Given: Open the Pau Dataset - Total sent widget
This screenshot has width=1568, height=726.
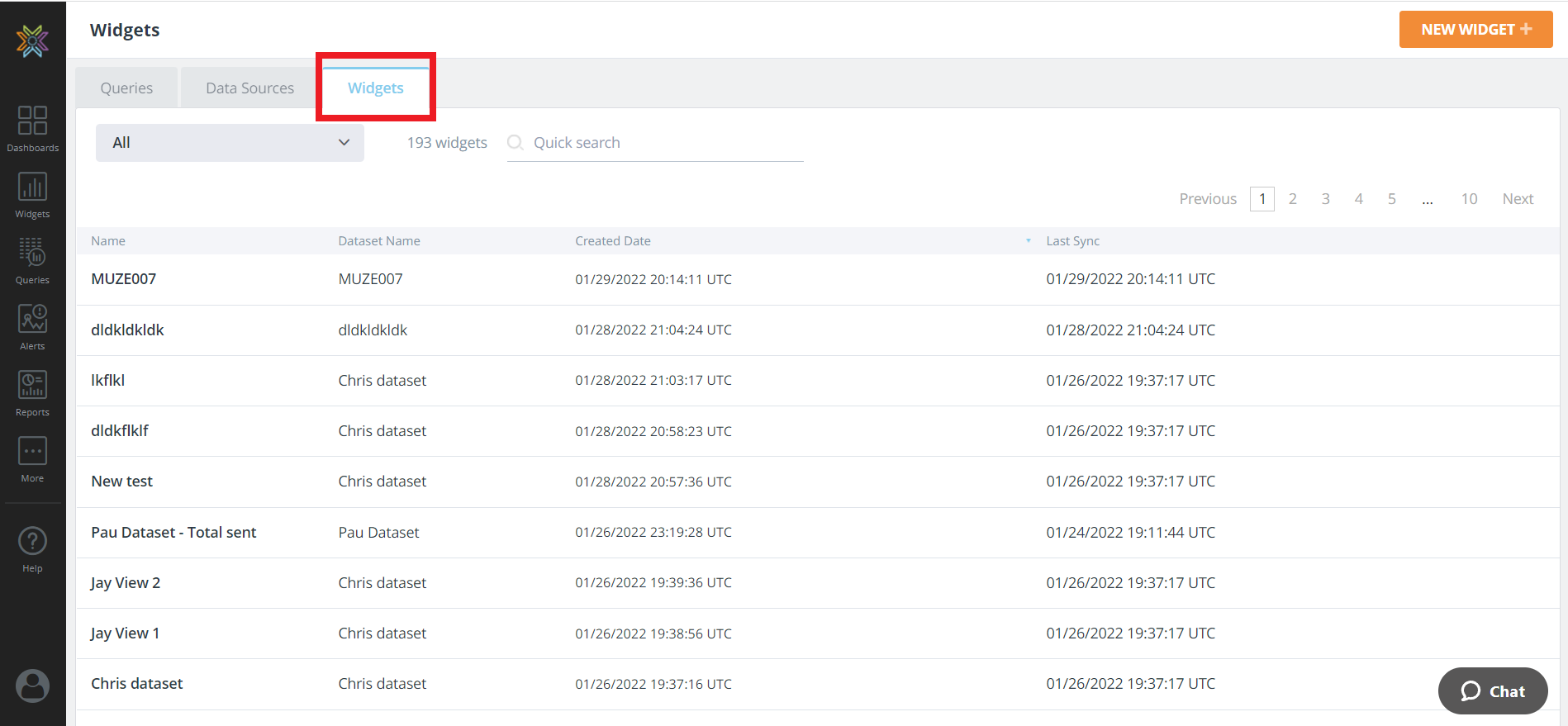Looking at the screenshot, I should tap(173, 533).
